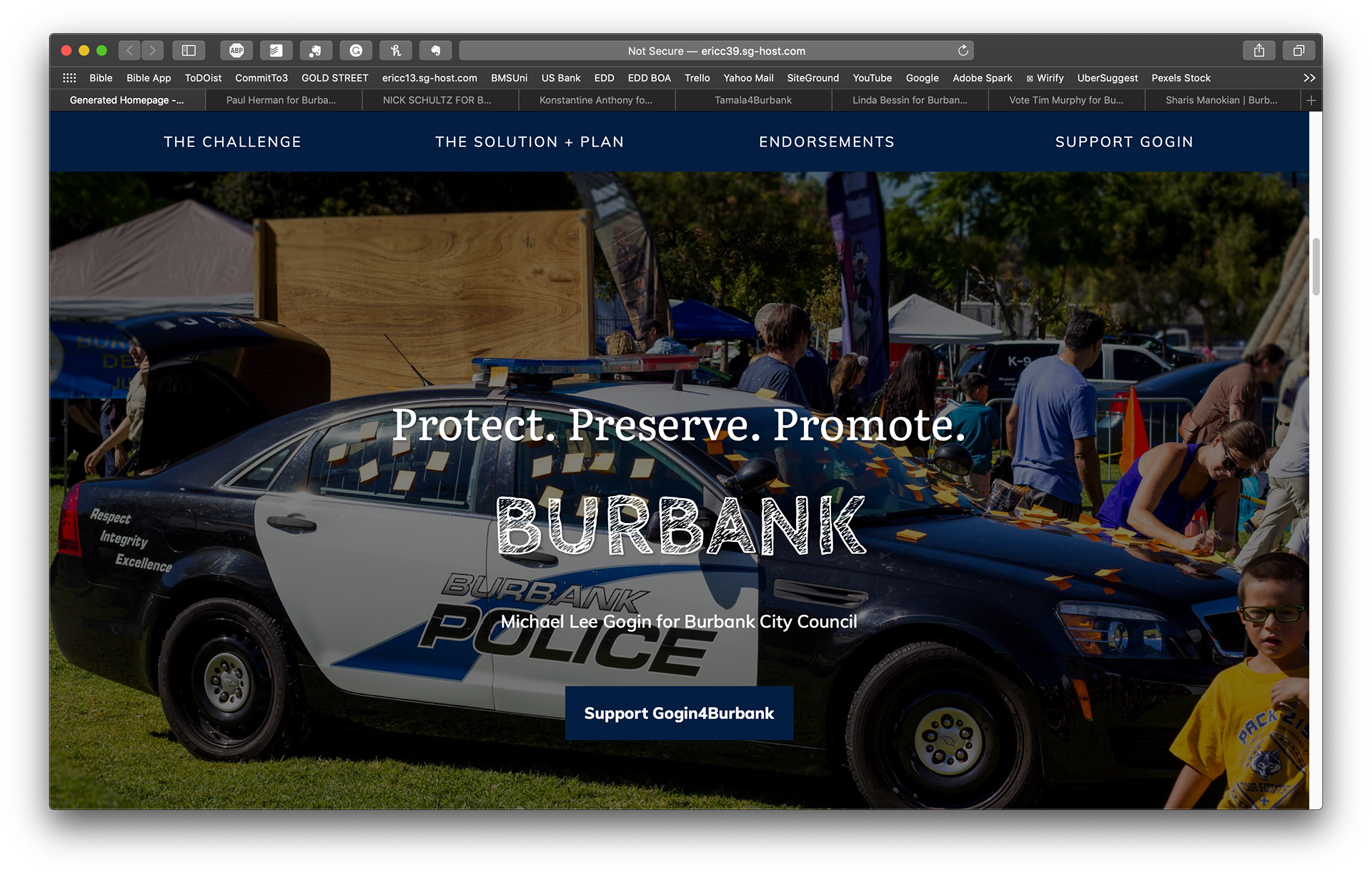Open the US Bank bookmark

tap(561, 78)
